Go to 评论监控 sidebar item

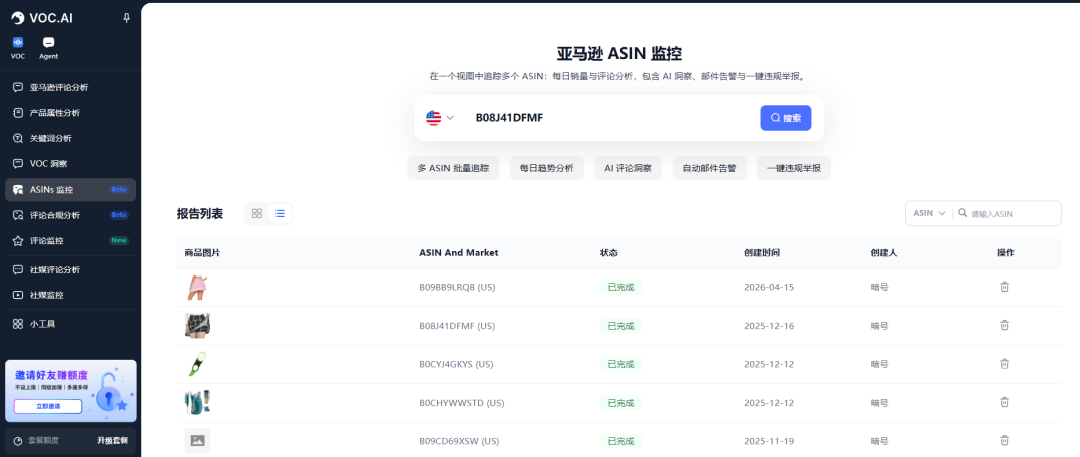pos(47,241)
